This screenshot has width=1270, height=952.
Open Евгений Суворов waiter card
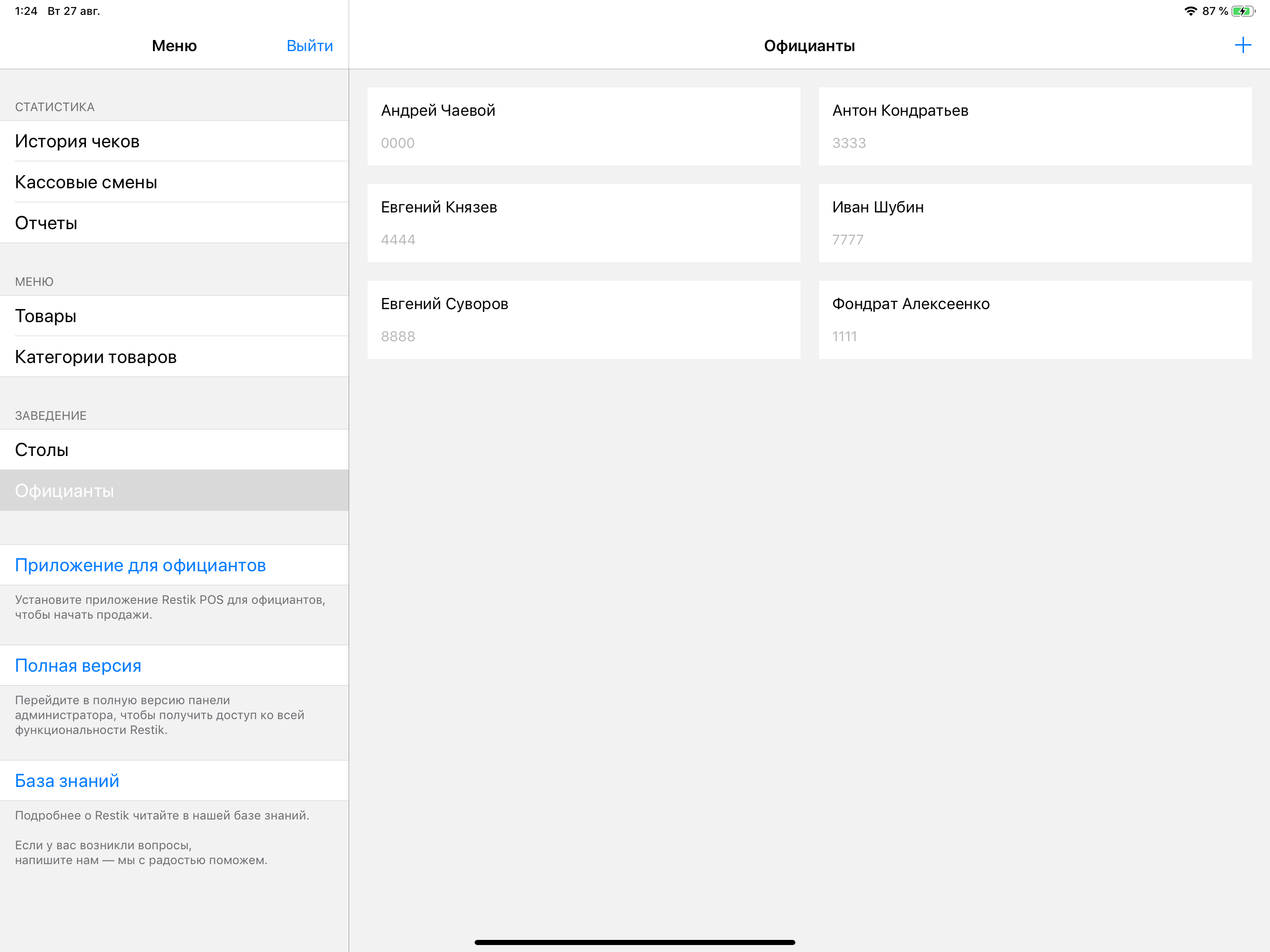point(583,320)
